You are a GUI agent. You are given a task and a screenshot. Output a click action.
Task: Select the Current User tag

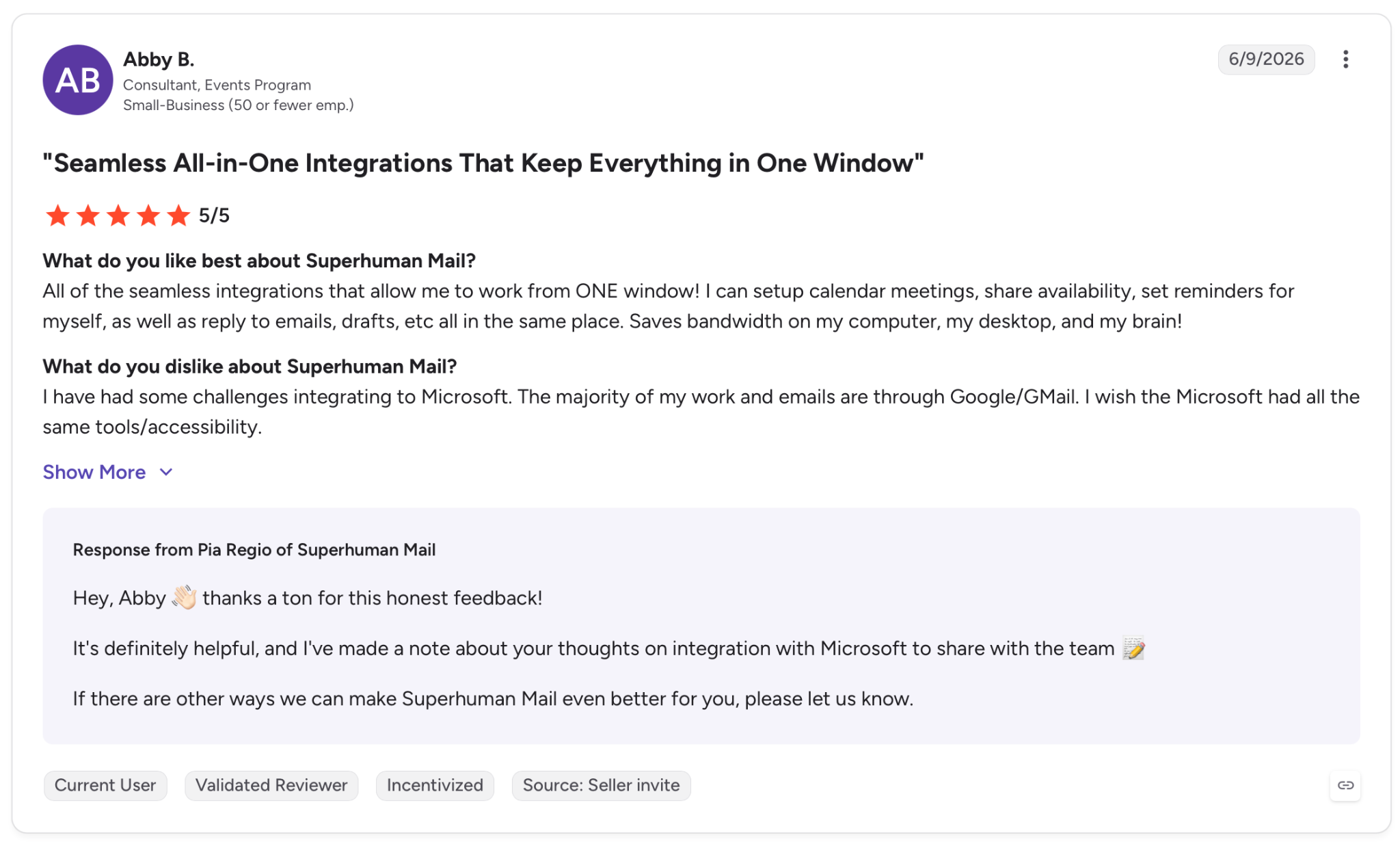tap(105, 785)
